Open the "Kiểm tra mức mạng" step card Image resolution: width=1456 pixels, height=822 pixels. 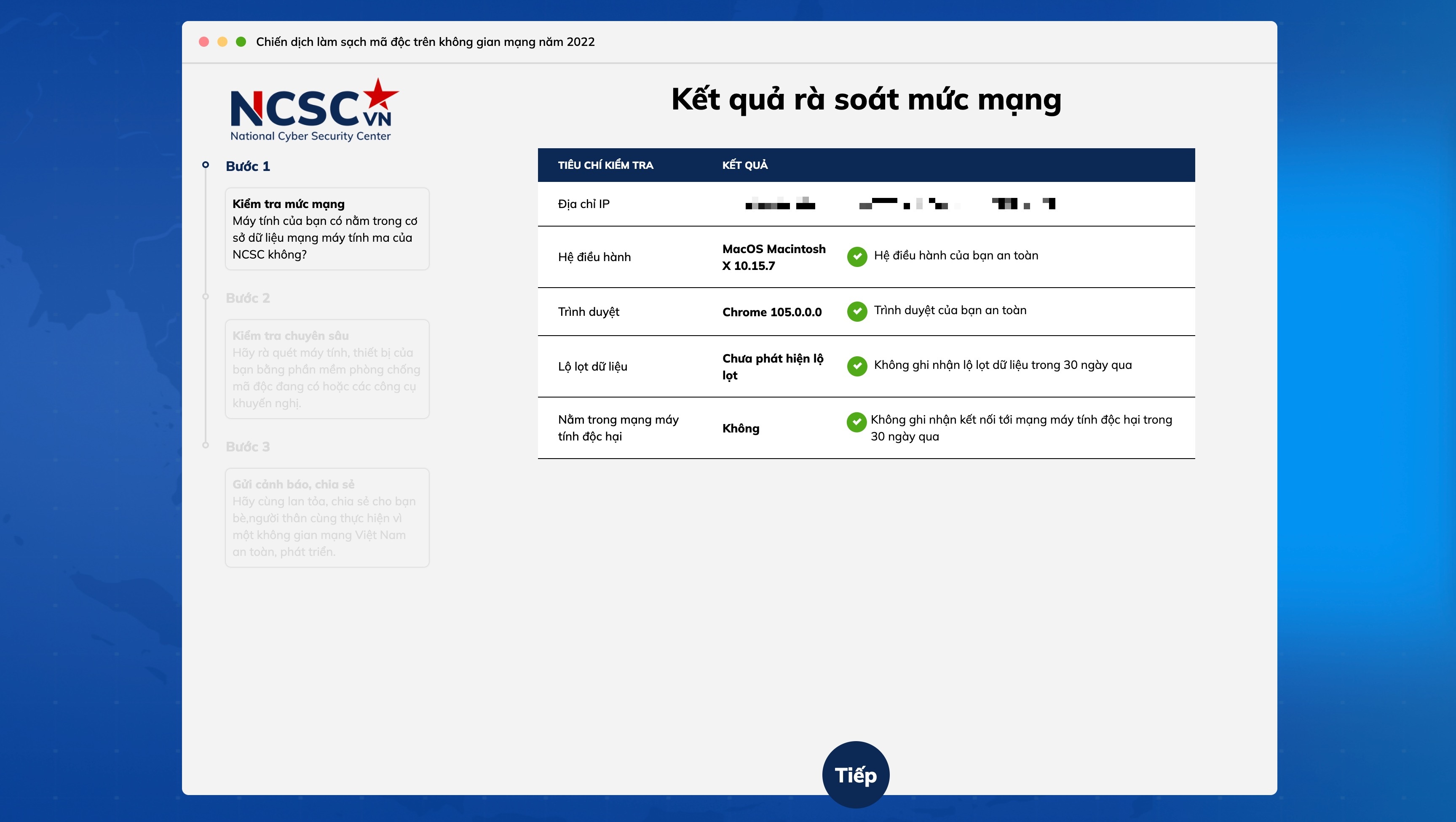(x=327, y=228)
